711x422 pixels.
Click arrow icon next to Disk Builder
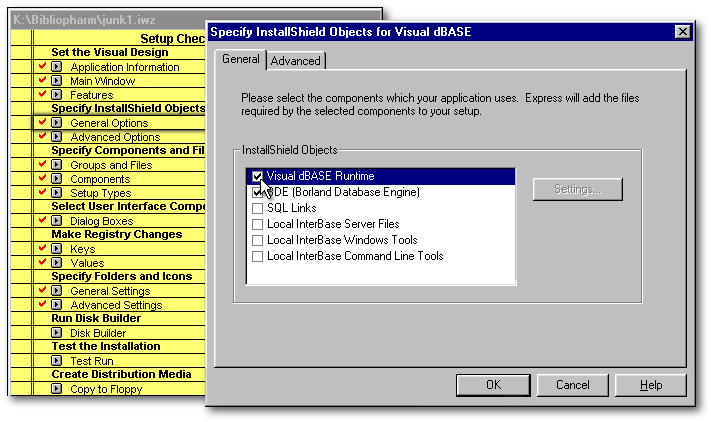click(x=57, y=333)
